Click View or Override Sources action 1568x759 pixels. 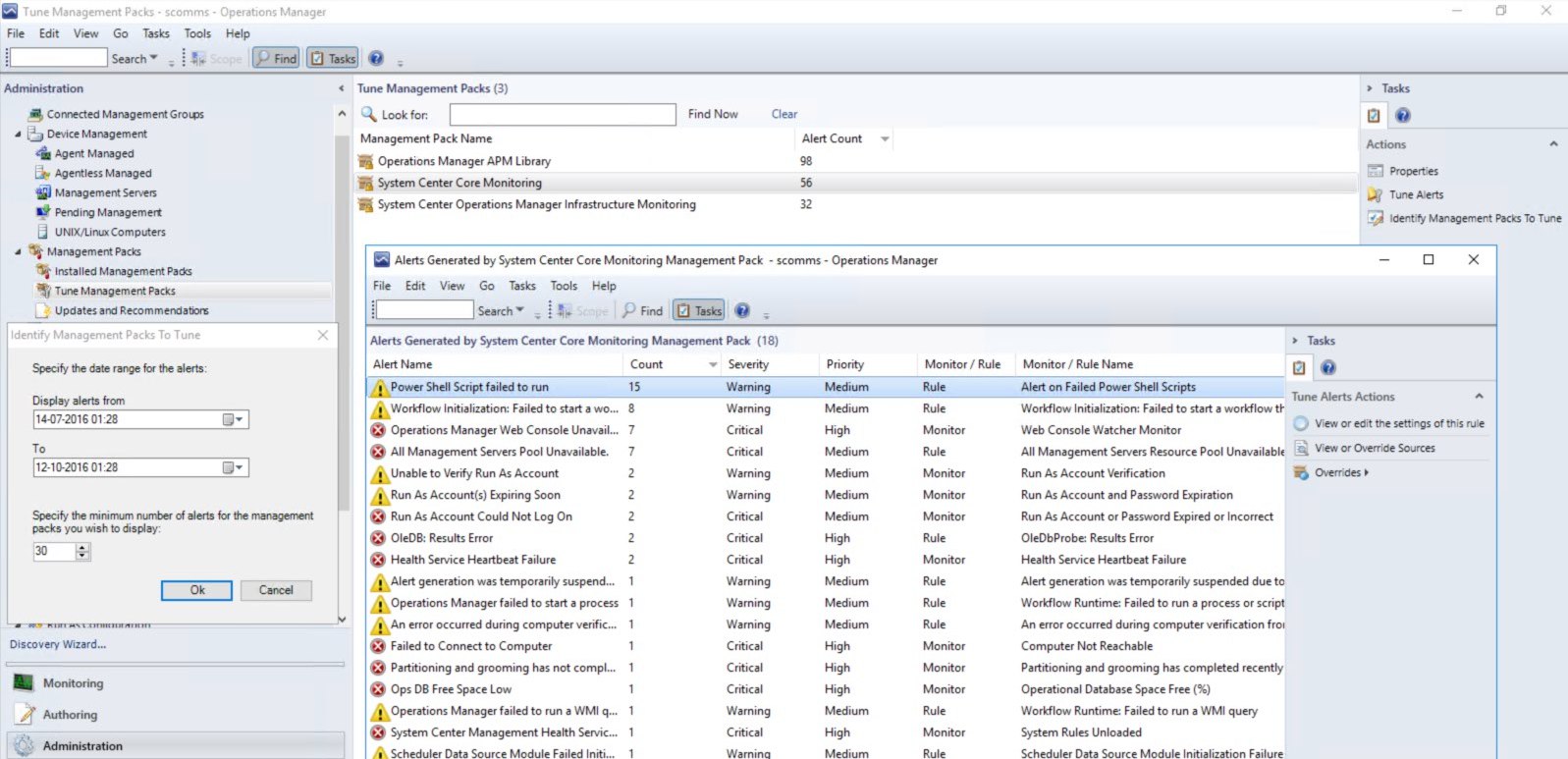pos(1375,448)
